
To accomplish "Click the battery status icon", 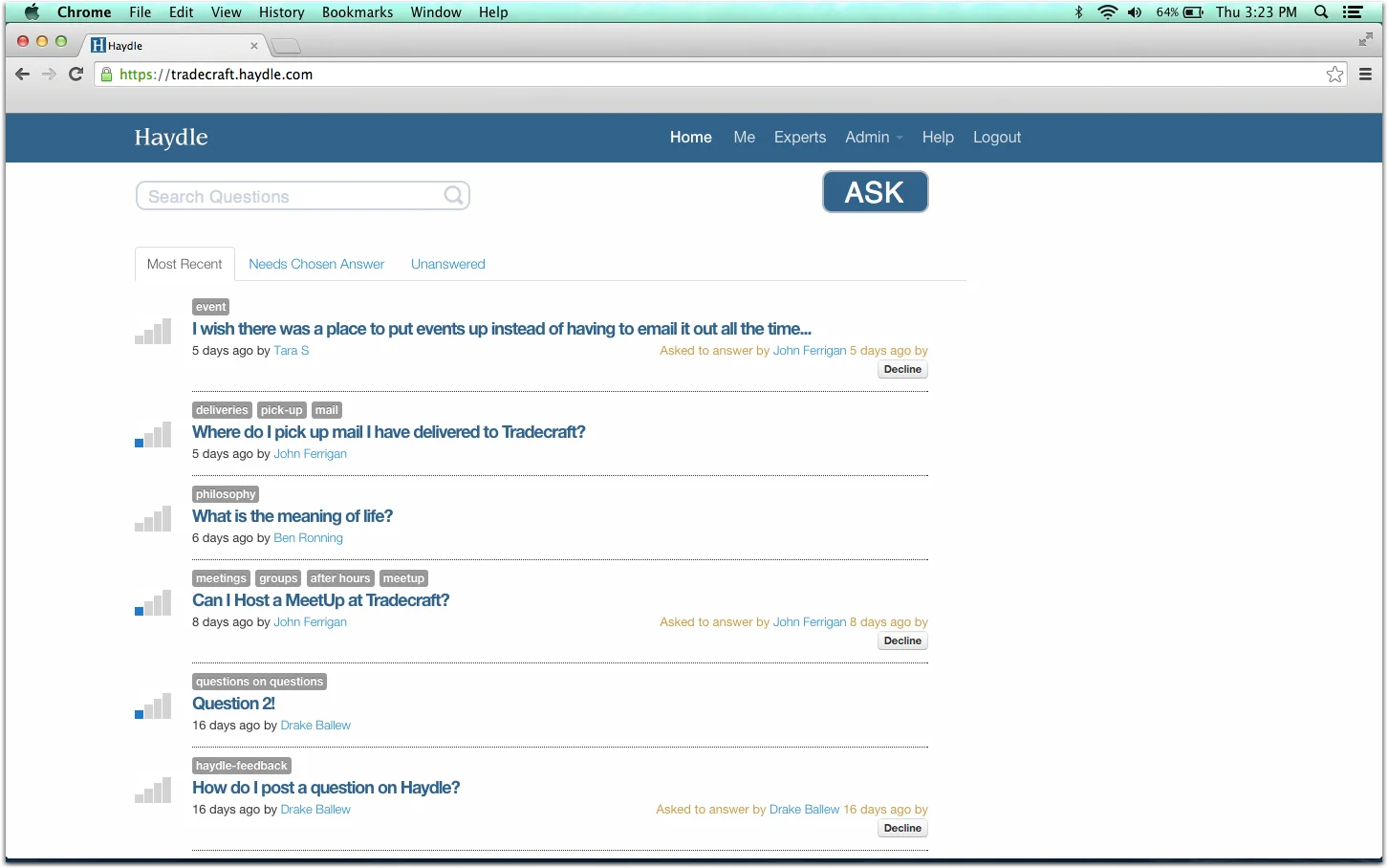I will 1194,12.
